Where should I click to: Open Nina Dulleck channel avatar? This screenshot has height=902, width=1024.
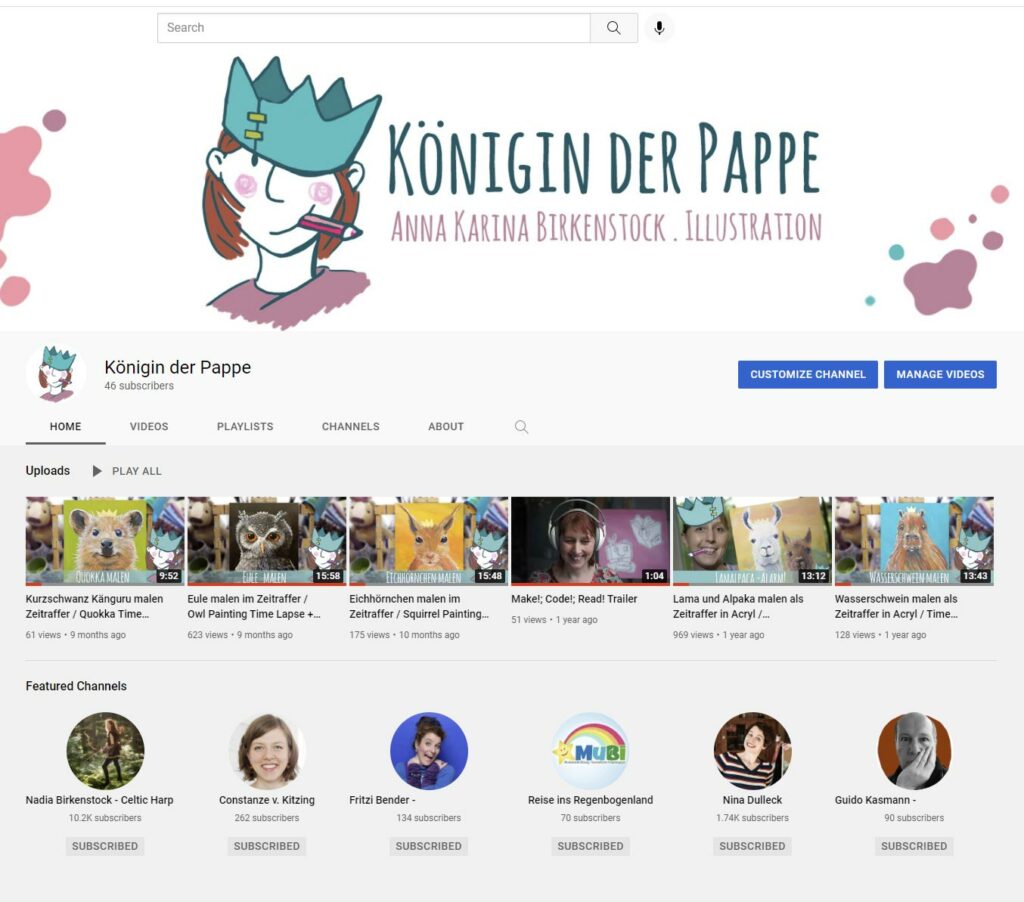pos(752,750)
